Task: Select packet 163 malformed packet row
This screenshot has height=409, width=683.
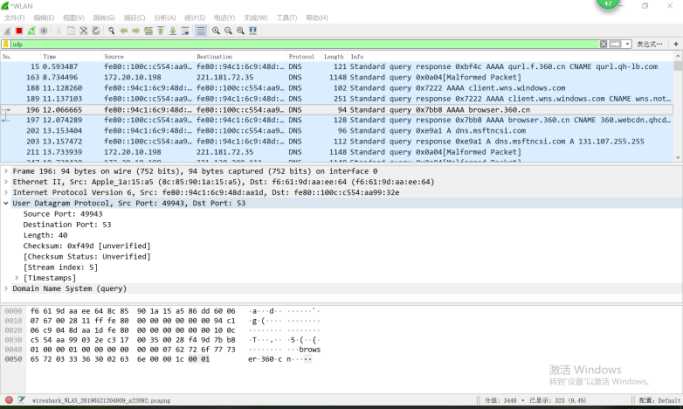Action: pyautogui.click(x=337, y=77)
